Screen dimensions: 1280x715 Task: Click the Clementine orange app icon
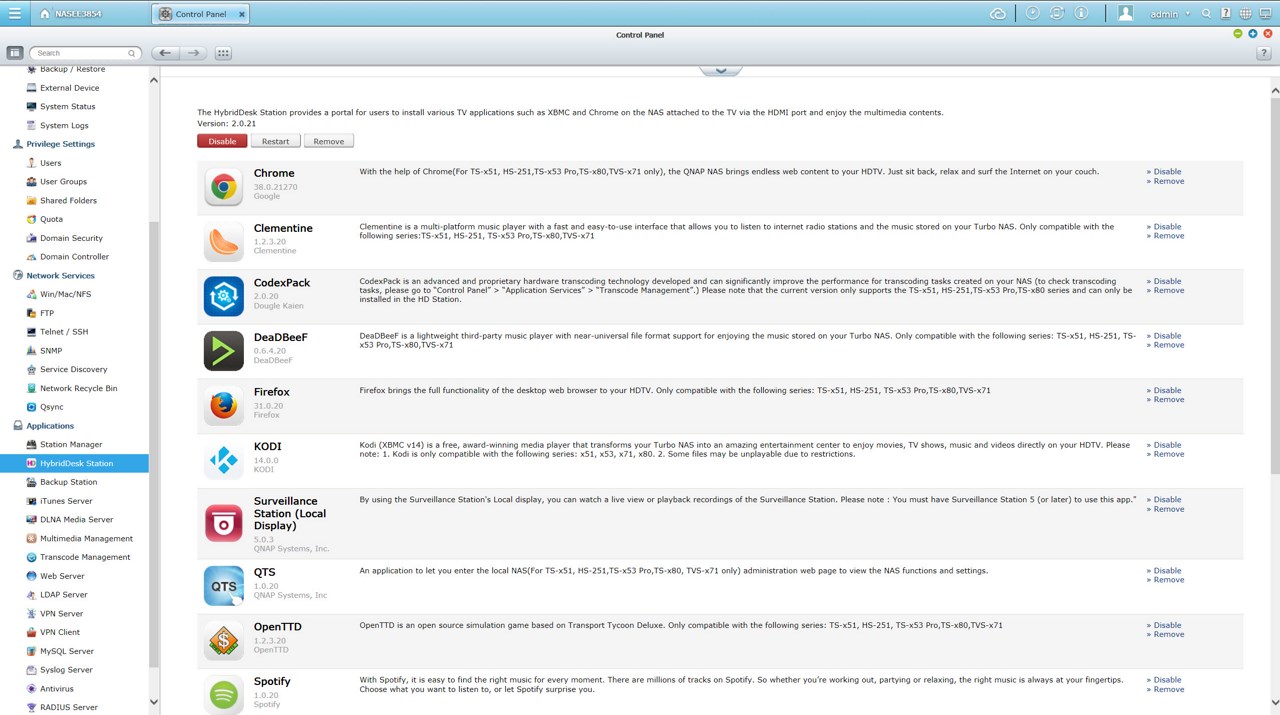(223, 242)
